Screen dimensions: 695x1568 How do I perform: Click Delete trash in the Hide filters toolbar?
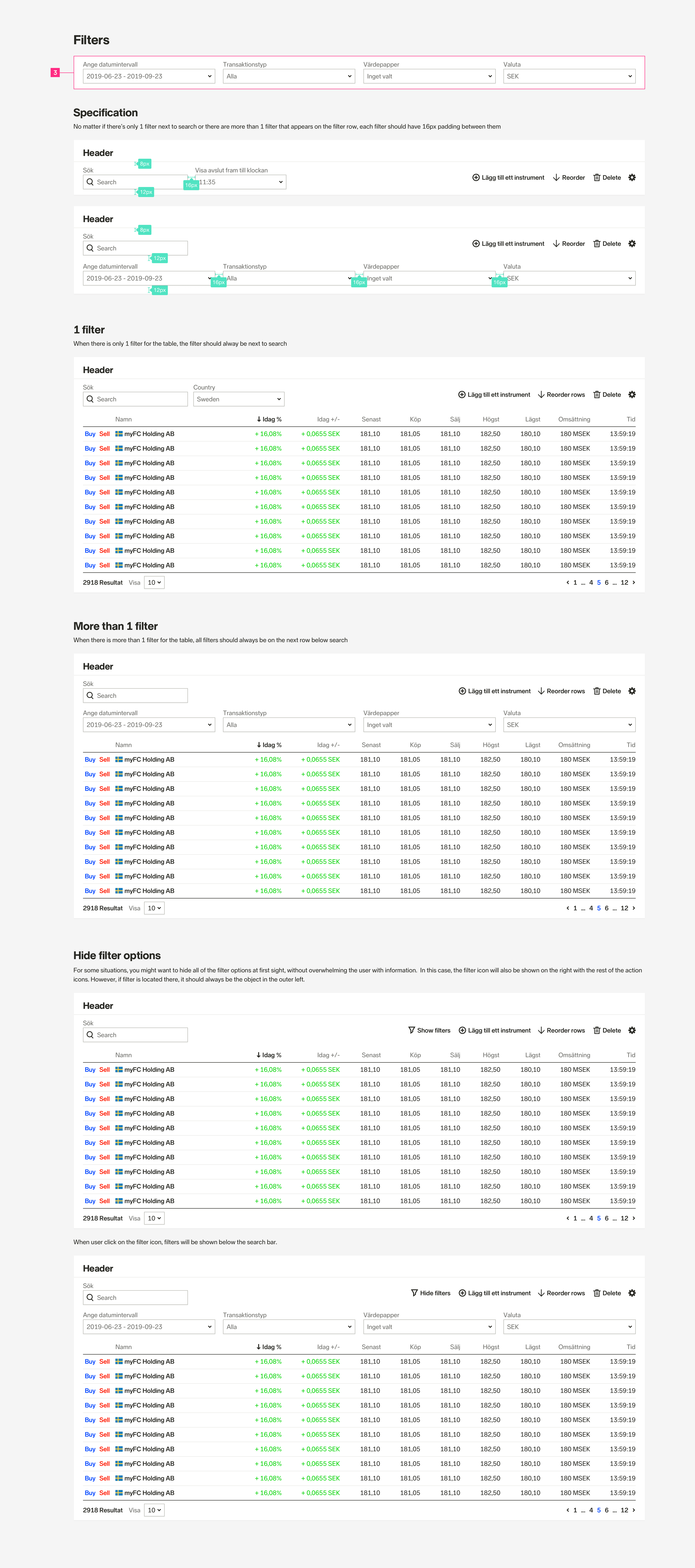coord(597,1293)
